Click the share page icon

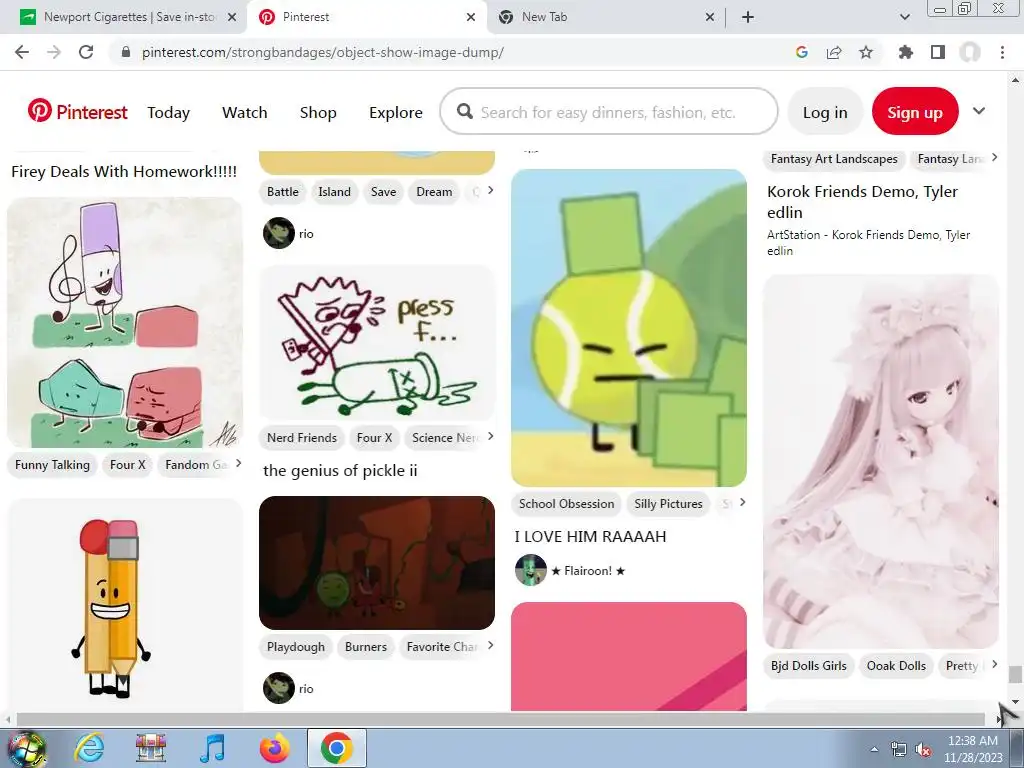[834, 52]
